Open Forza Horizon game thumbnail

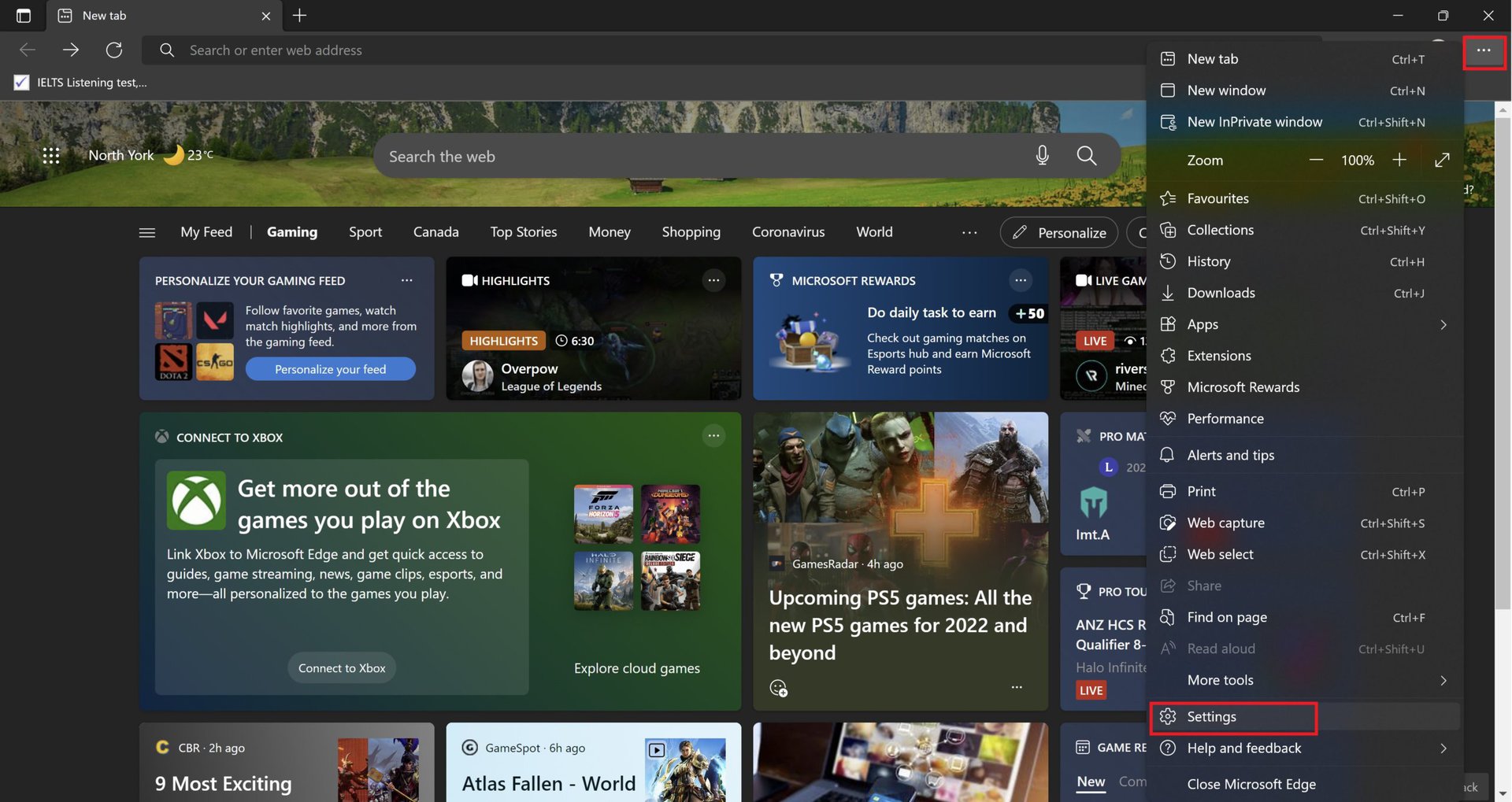click(x=603, y=514)
